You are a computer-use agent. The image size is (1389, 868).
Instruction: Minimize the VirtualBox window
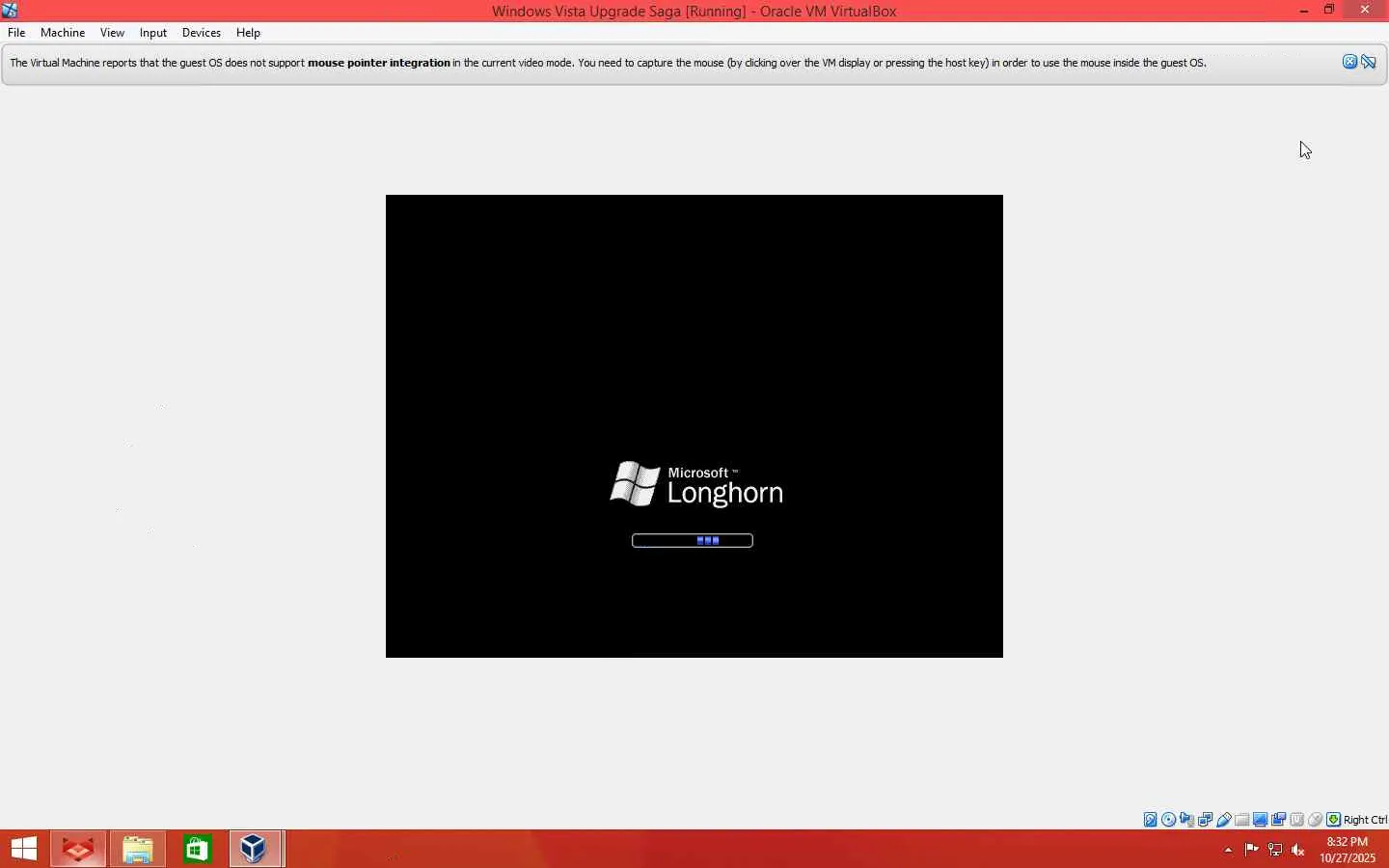[1304, 11]
